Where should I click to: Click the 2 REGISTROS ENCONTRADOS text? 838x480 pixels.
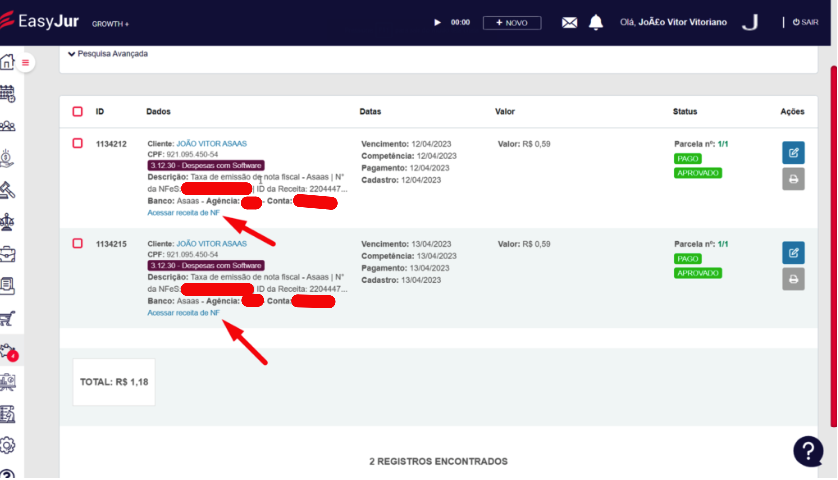(438, 461)
